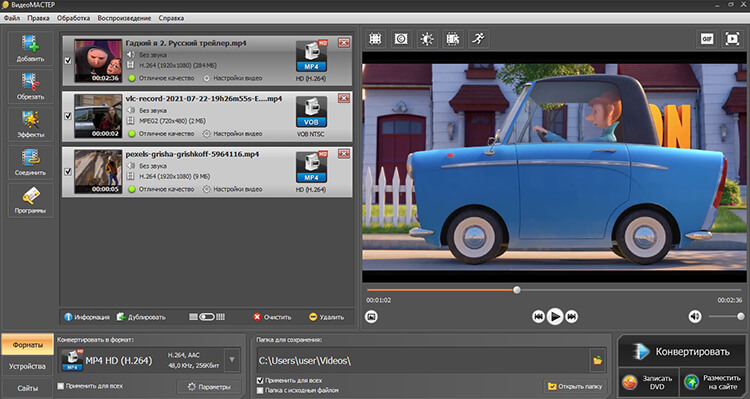The width and height of the screenshot is (750, 399).
Task: Click the stabilization icon above preview
Action: (x=401, y=39)
